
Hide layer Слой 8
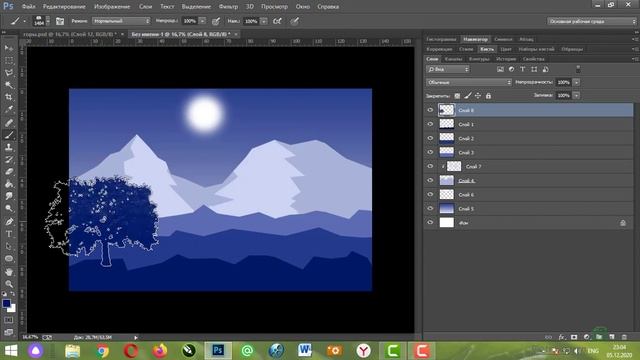(x=430, y=110)
